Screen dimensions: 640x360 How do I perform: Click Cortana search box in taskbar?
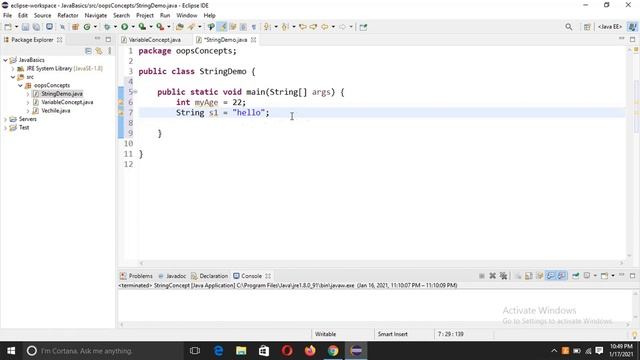click(102, 351)
